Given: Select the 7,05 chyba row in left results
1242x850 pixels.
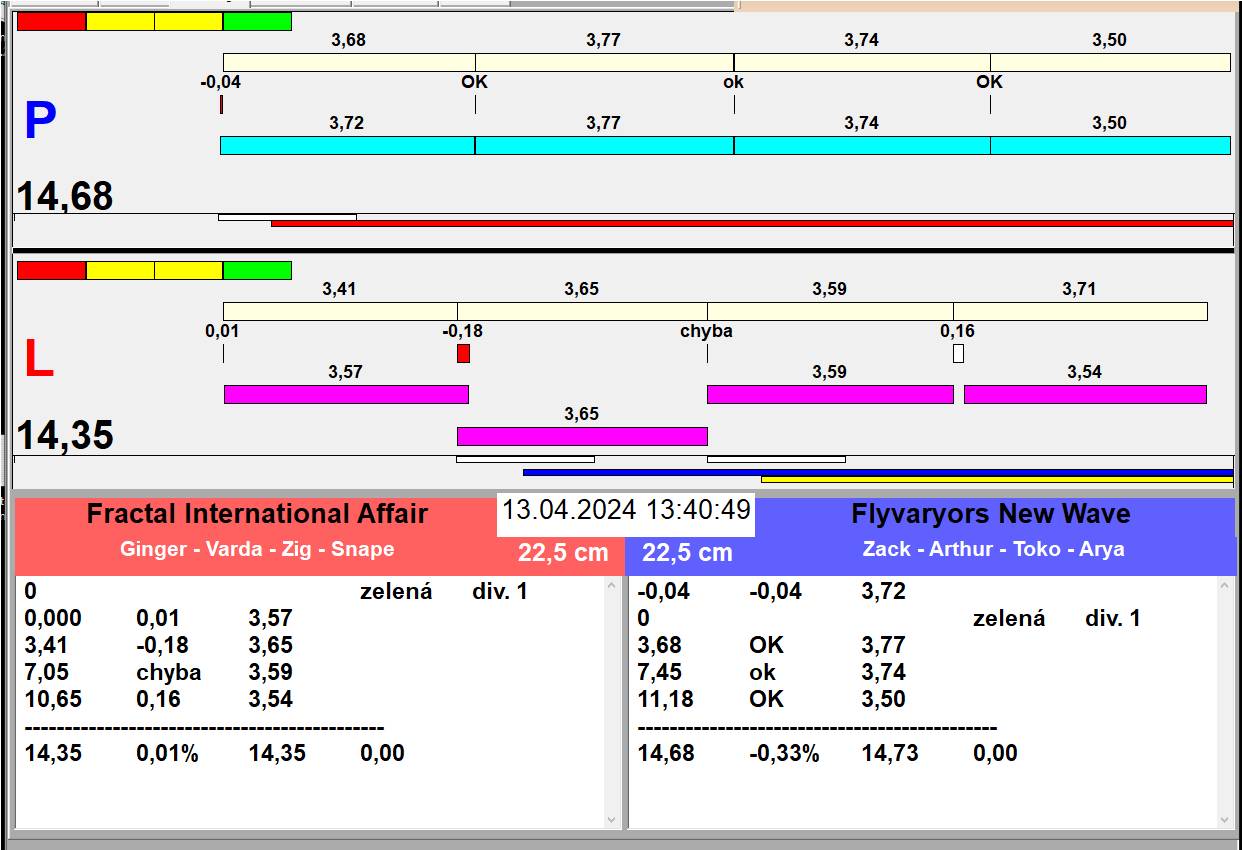Looking at the screenshot, I should 160,672.
